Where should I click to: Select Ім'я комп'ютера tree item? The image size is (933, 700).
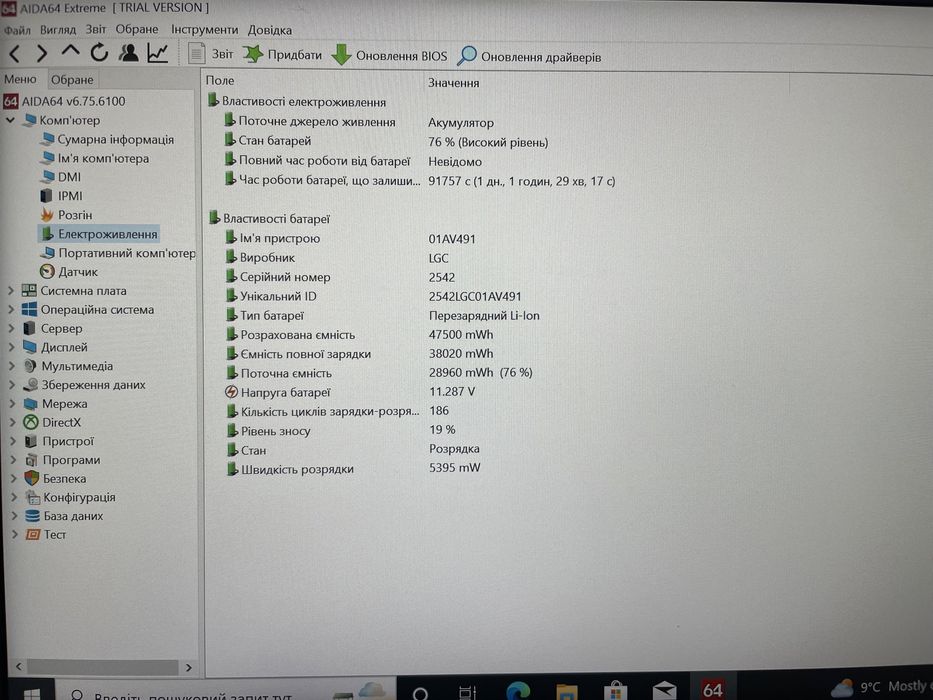tap(95, 158)
